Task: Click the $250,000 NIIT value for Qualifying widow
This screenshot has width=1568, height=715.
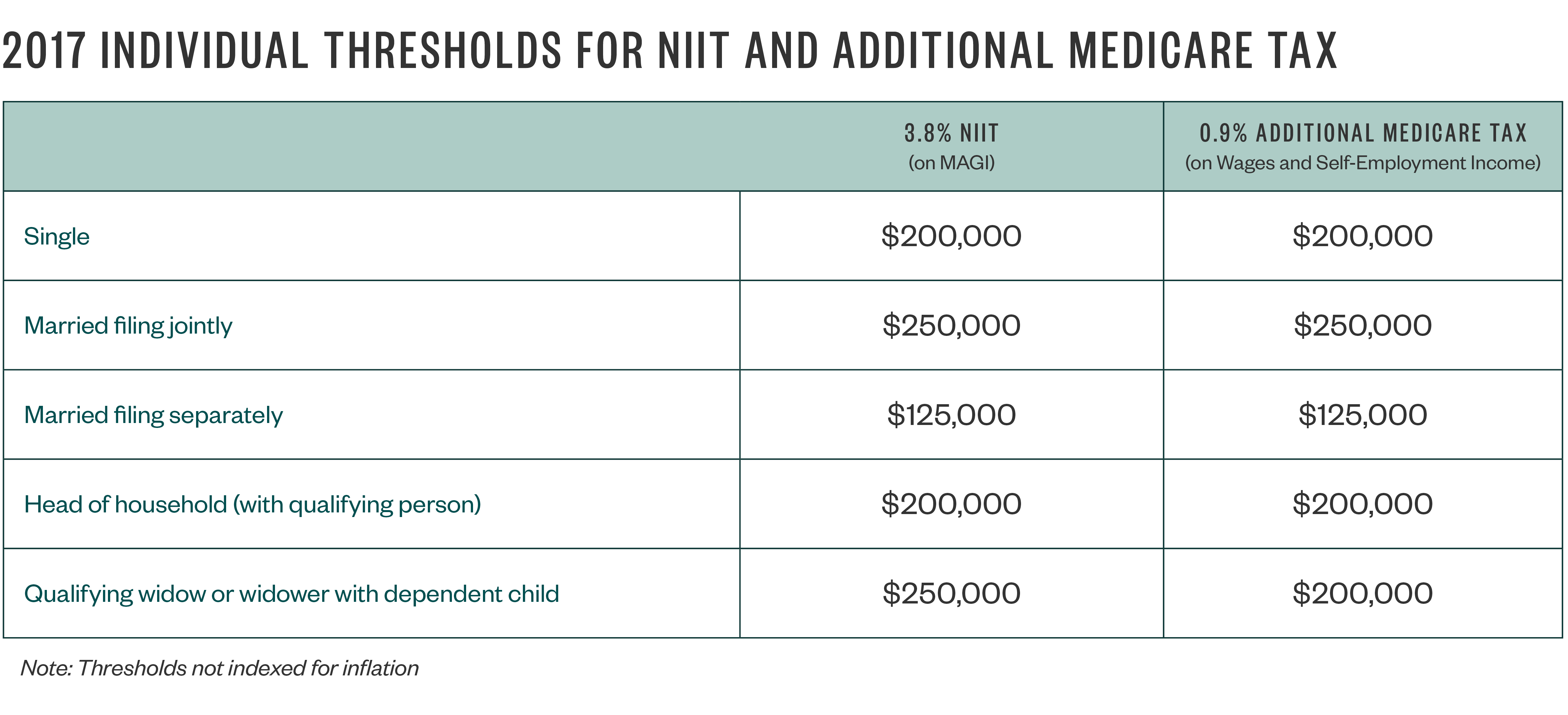Action: point(951,594)
